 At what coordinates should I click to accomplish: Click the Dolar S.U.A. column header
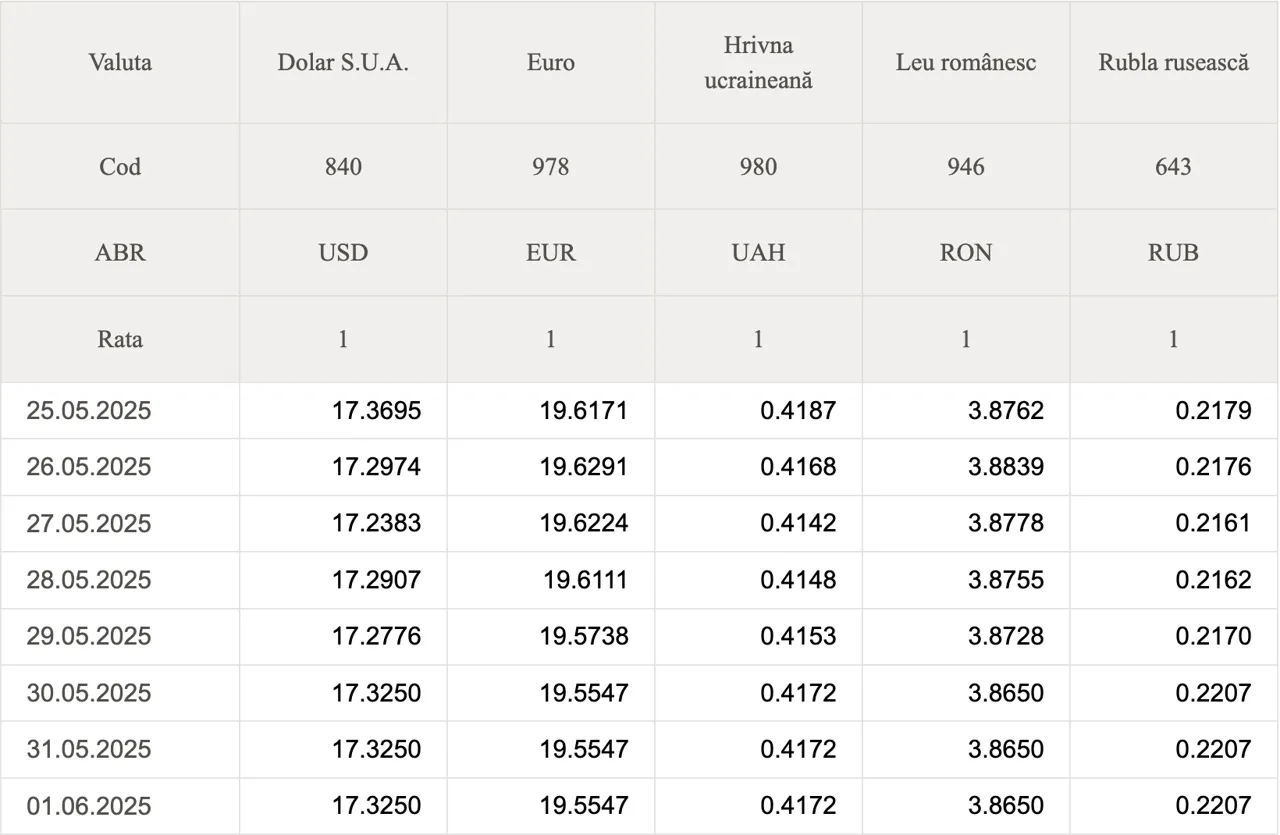(x=343, y=62)
